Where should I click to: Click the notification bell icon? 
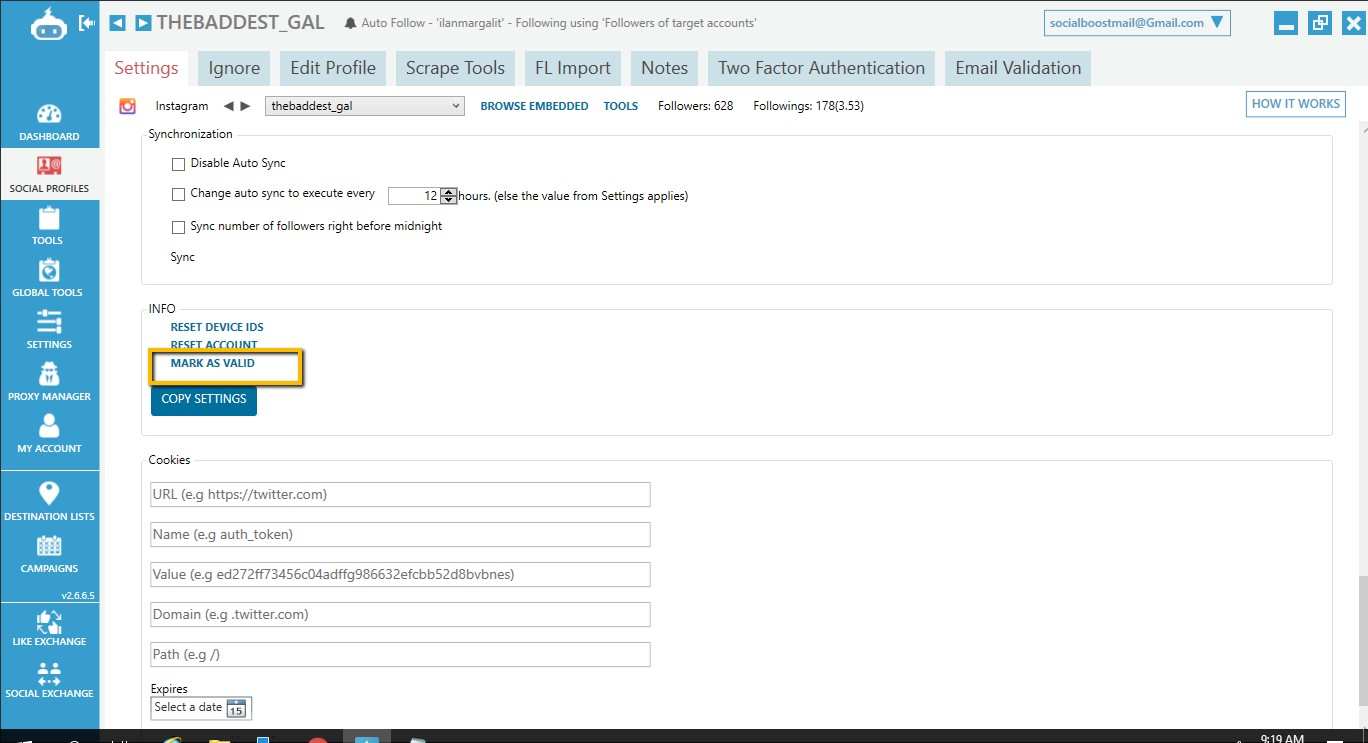coord(350,23)
